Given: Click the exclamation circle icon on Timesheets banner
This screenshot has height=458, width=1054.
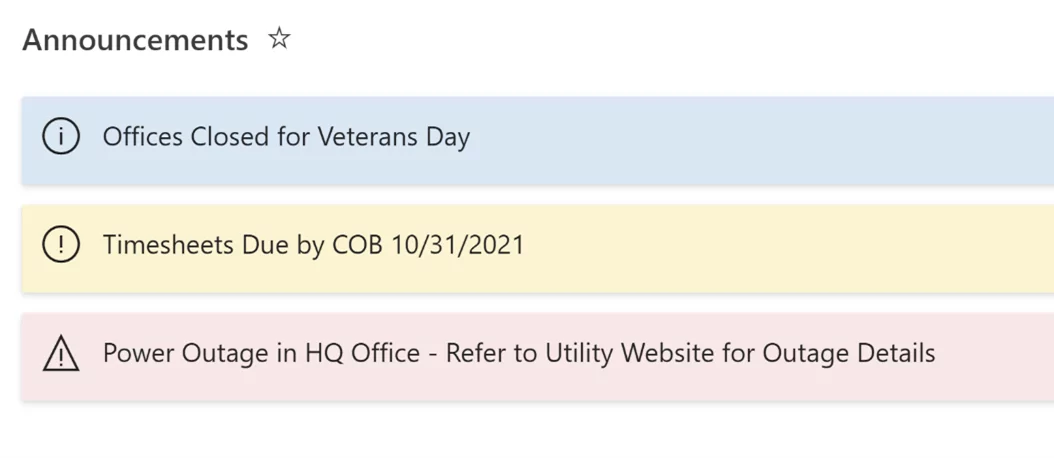Looking at the screenshot, I should 60,244.
